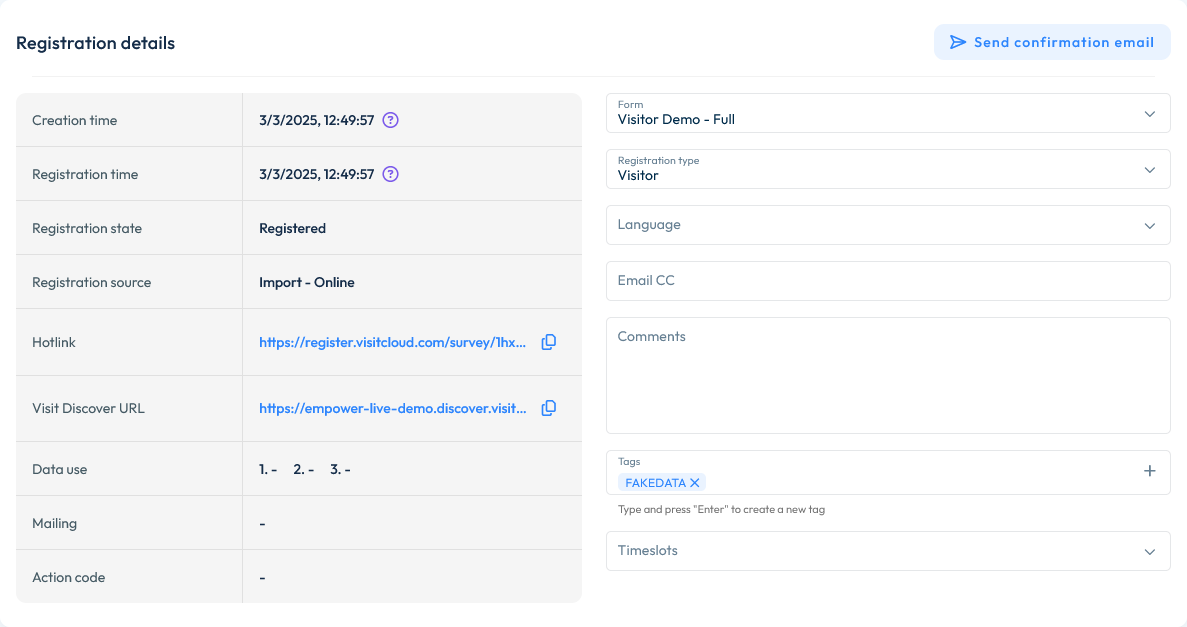
Task: Copy the Hotlink URL using copy icon
Action: click(548, 341)
